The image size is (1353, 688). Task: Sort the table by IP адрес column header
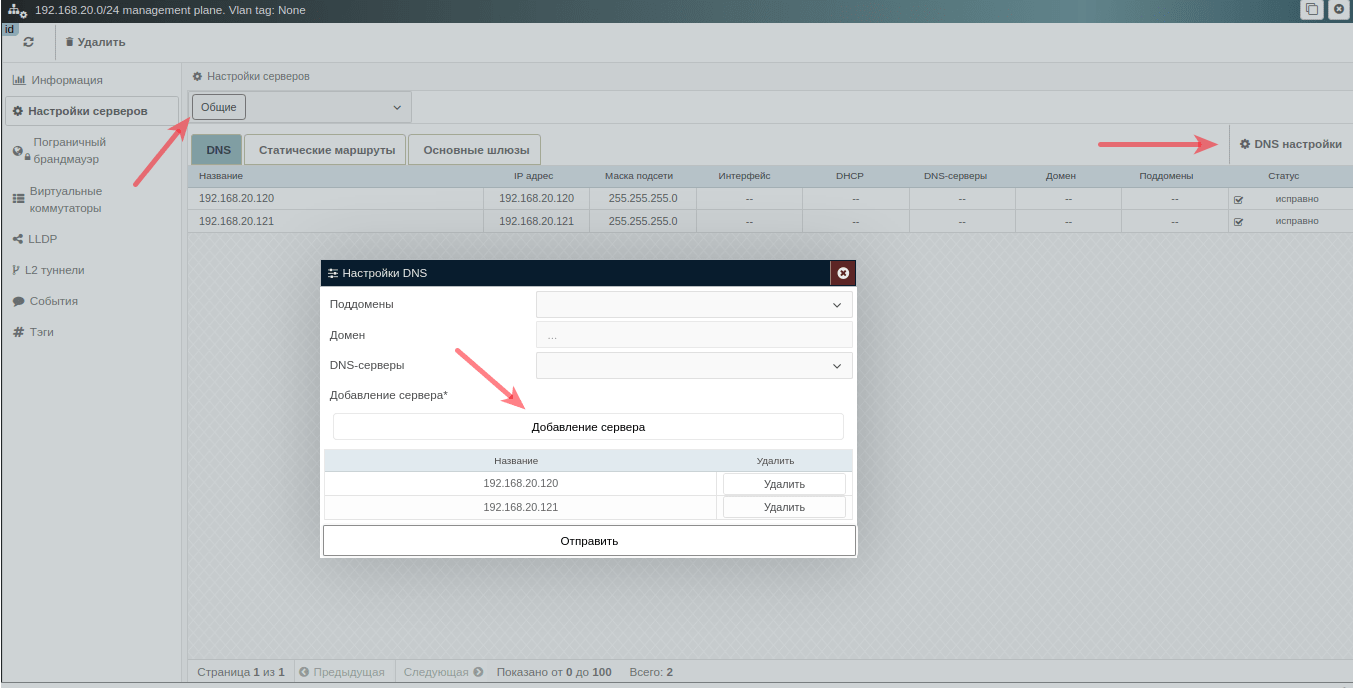pos(534,176)
